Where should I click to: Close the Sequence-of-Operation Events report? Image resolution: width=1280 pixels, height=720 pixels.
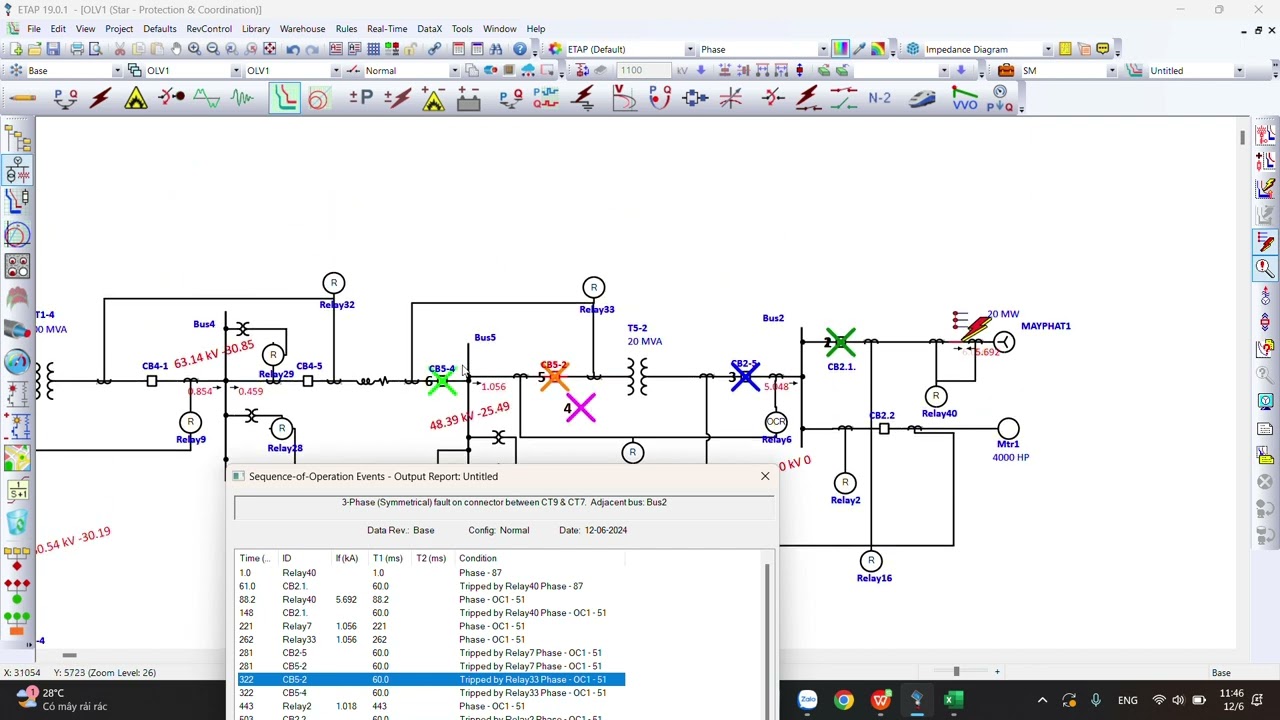pyautogui.click(x=765, y=476)
